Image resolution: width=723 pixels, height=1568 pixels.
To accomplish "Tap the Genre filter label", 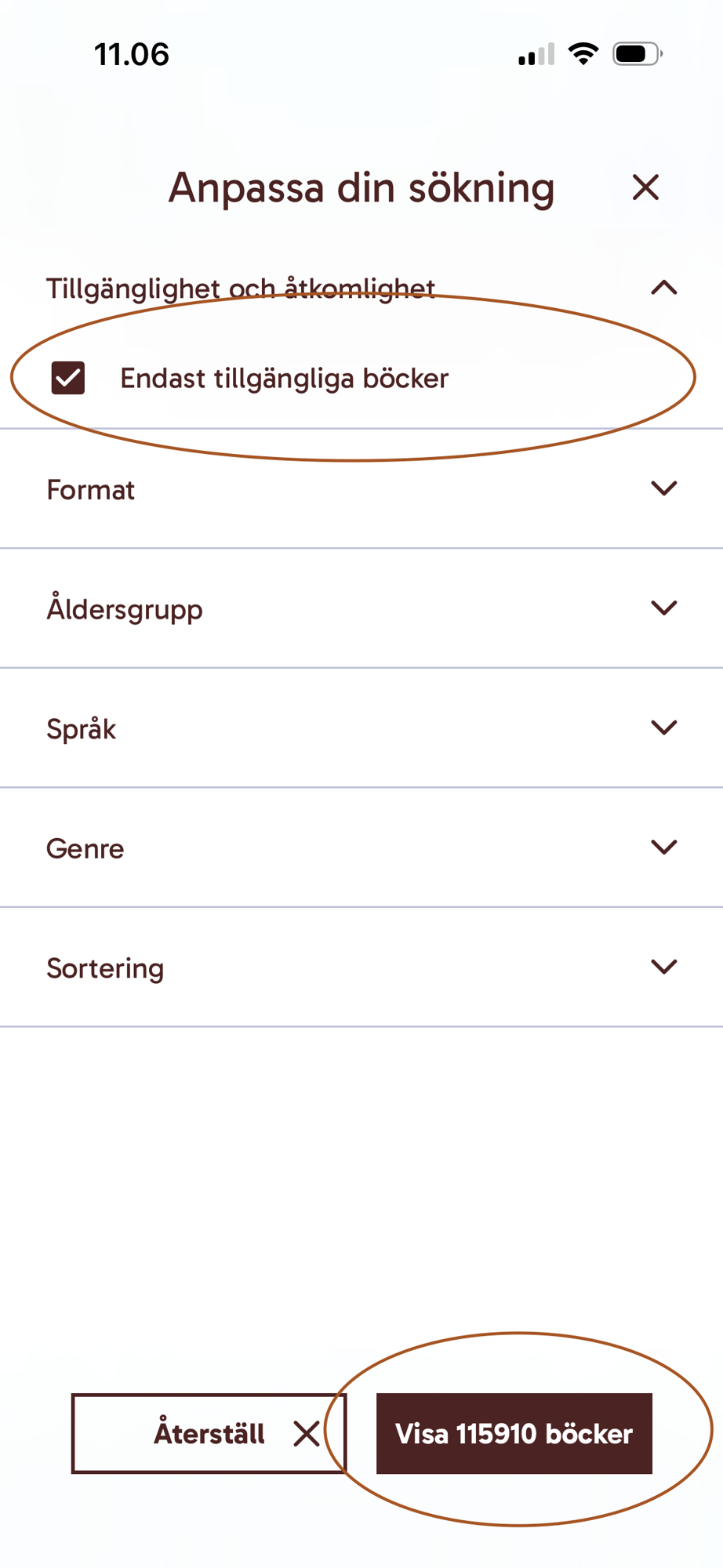I will tap(85, 849).
